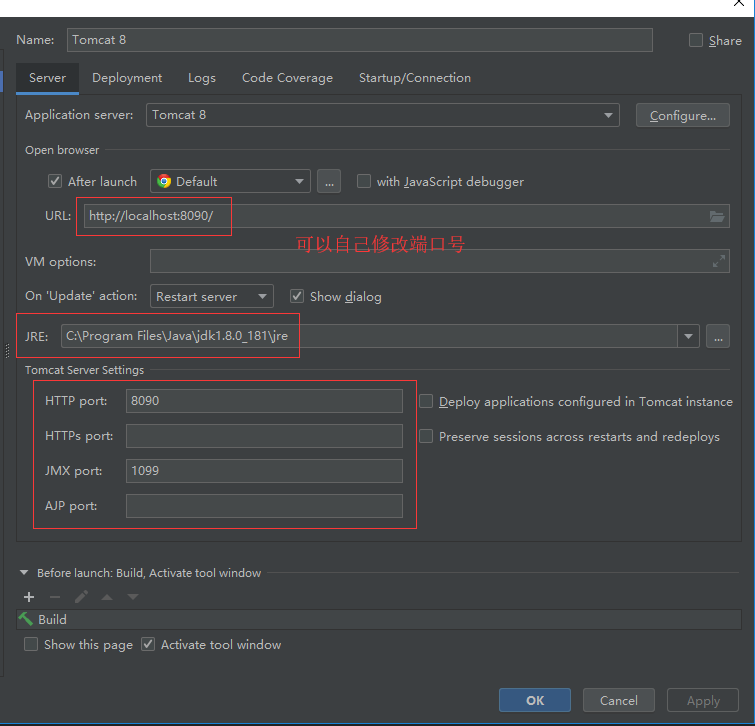The width and height of the screenshot is (755, 726).
Task: Toggle the Show dialog checkbox
Action: [297, 296]
